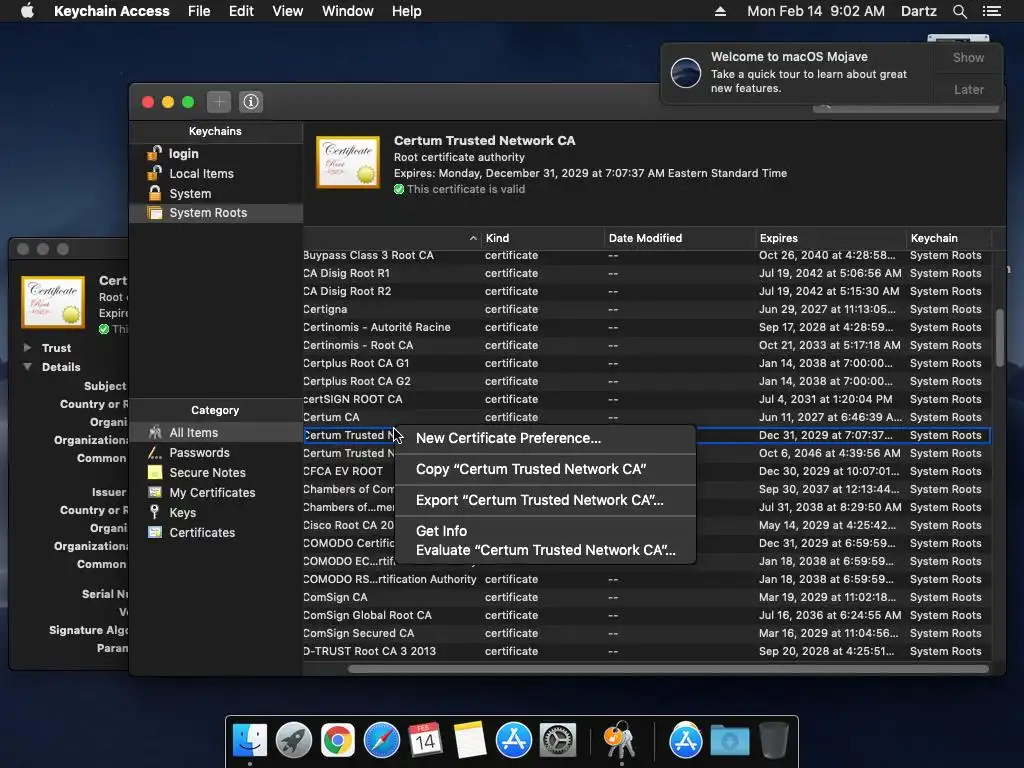The image size is (1024, 768).
Task: Sort by the Kind column header
Action: [542, 238]
